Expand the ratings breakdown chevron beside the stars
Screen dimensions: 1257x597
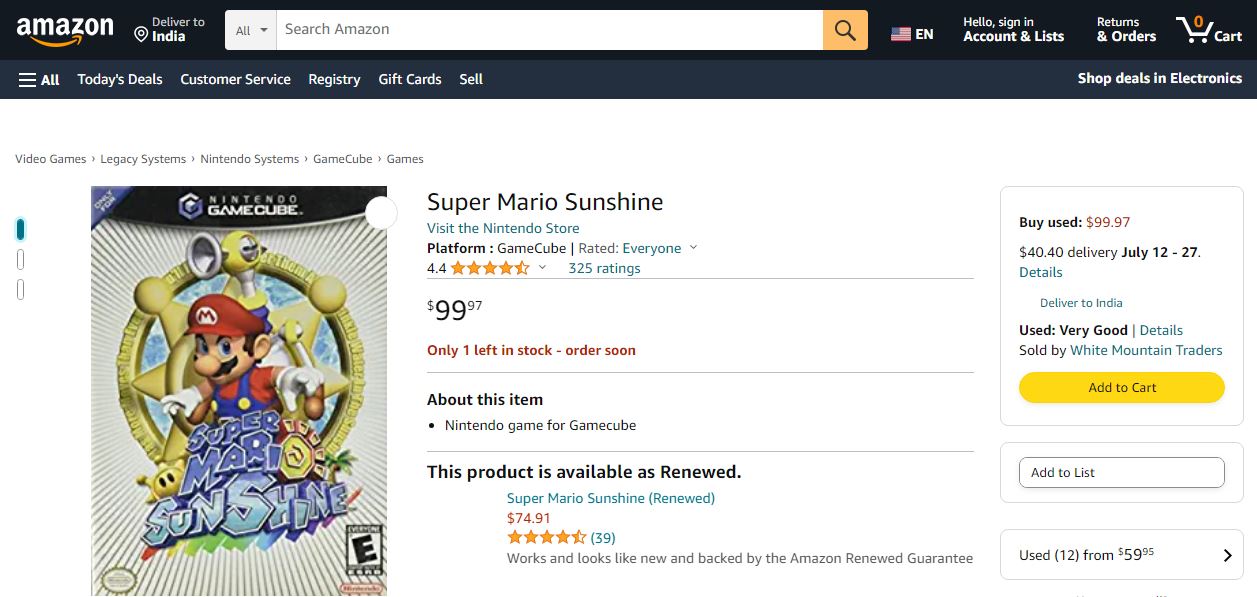(x=542, y=268)
